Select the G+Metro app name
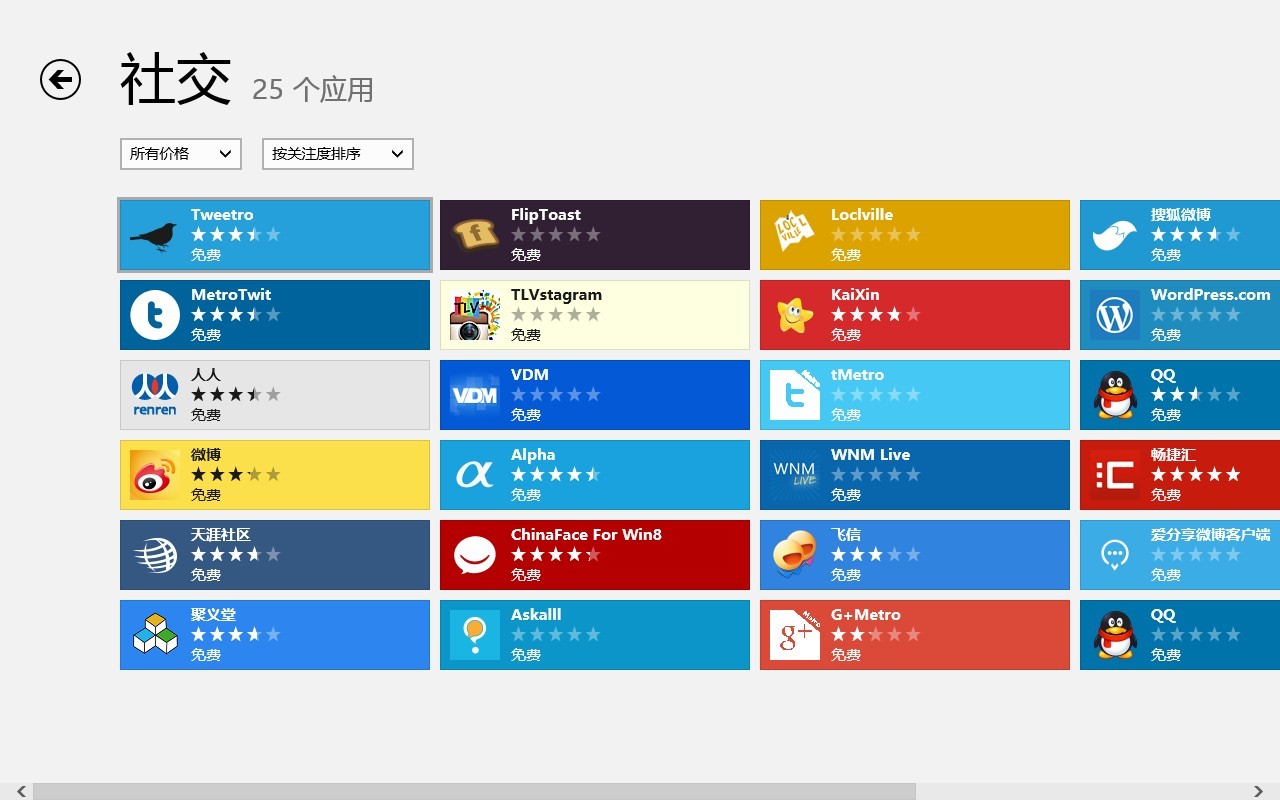The height and width of the screenshot is (800, 1280). pos(866,614)
